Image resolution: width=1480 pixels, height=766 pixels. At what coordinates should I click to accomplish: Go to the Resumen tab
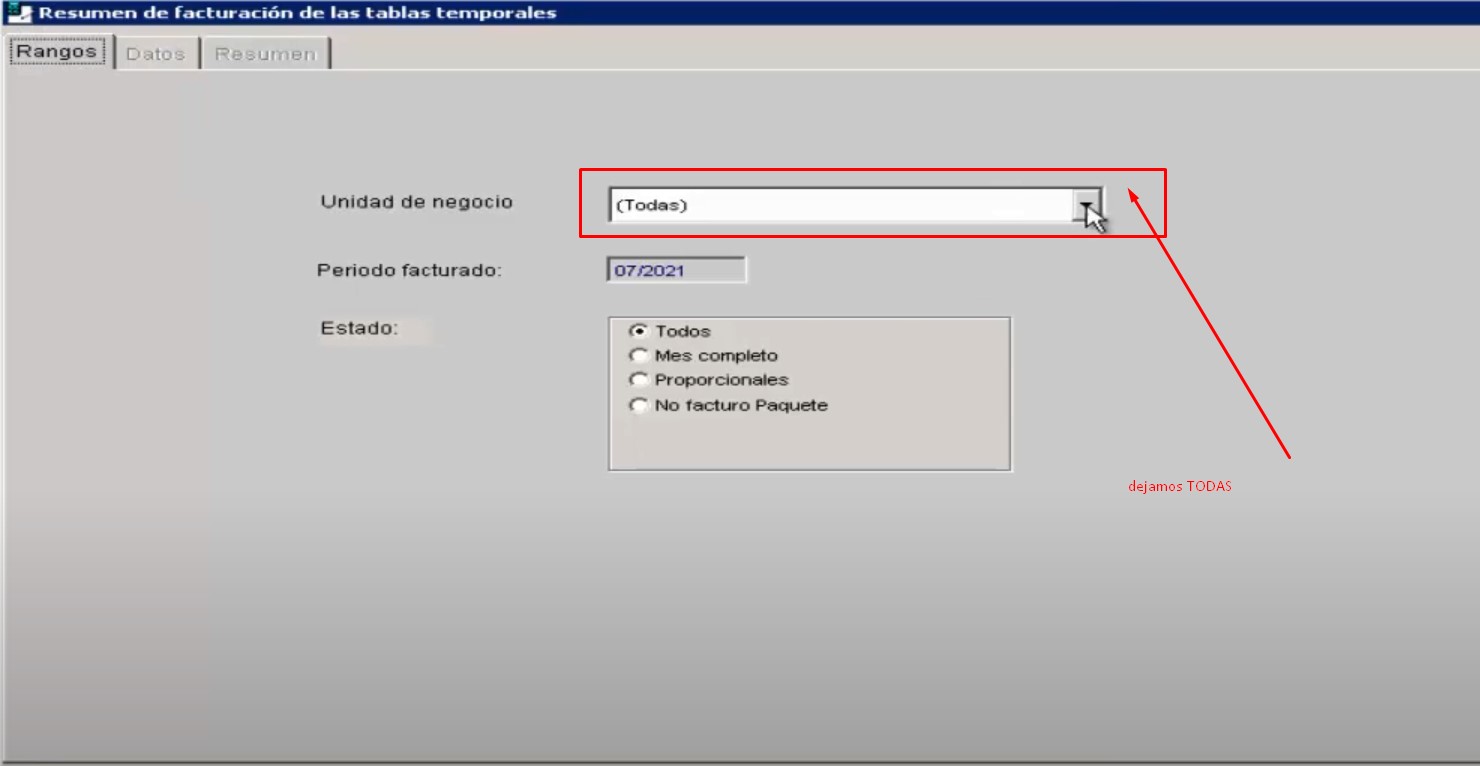click(265, 54)
